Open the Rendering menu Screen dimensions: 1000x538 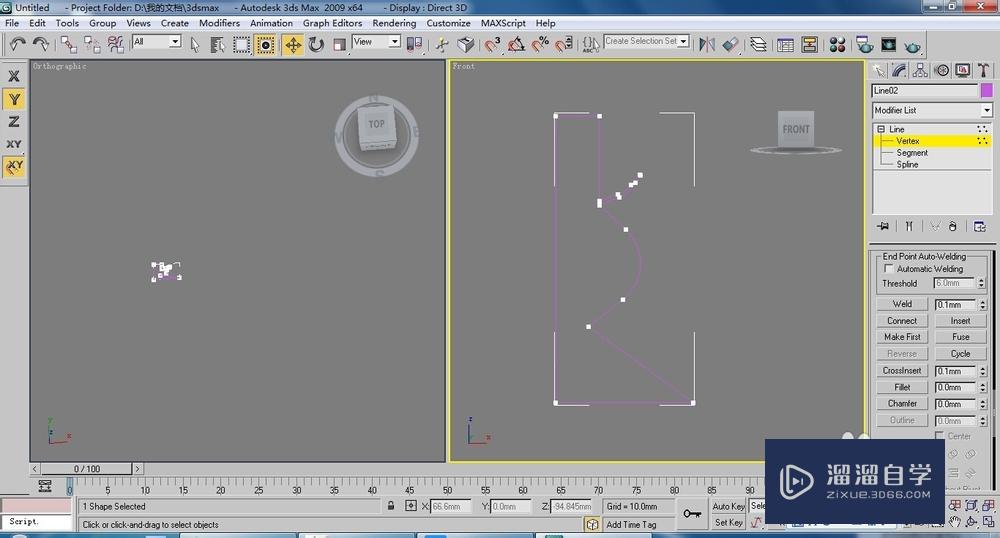point(394,23)
